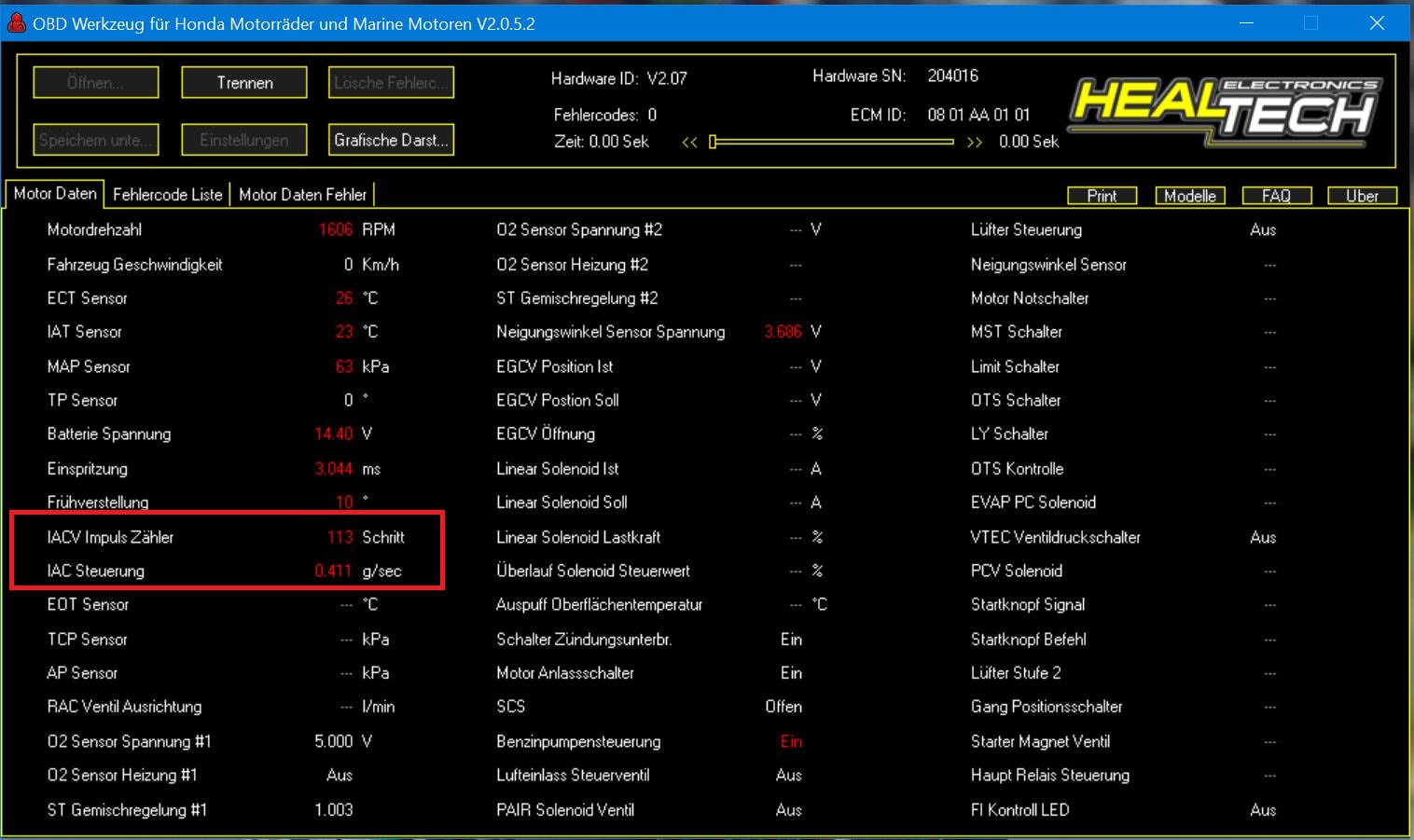1414x840 pixels.
Task: Click the Trennen button
Action: pyautogui.click(x=244, y=83)
